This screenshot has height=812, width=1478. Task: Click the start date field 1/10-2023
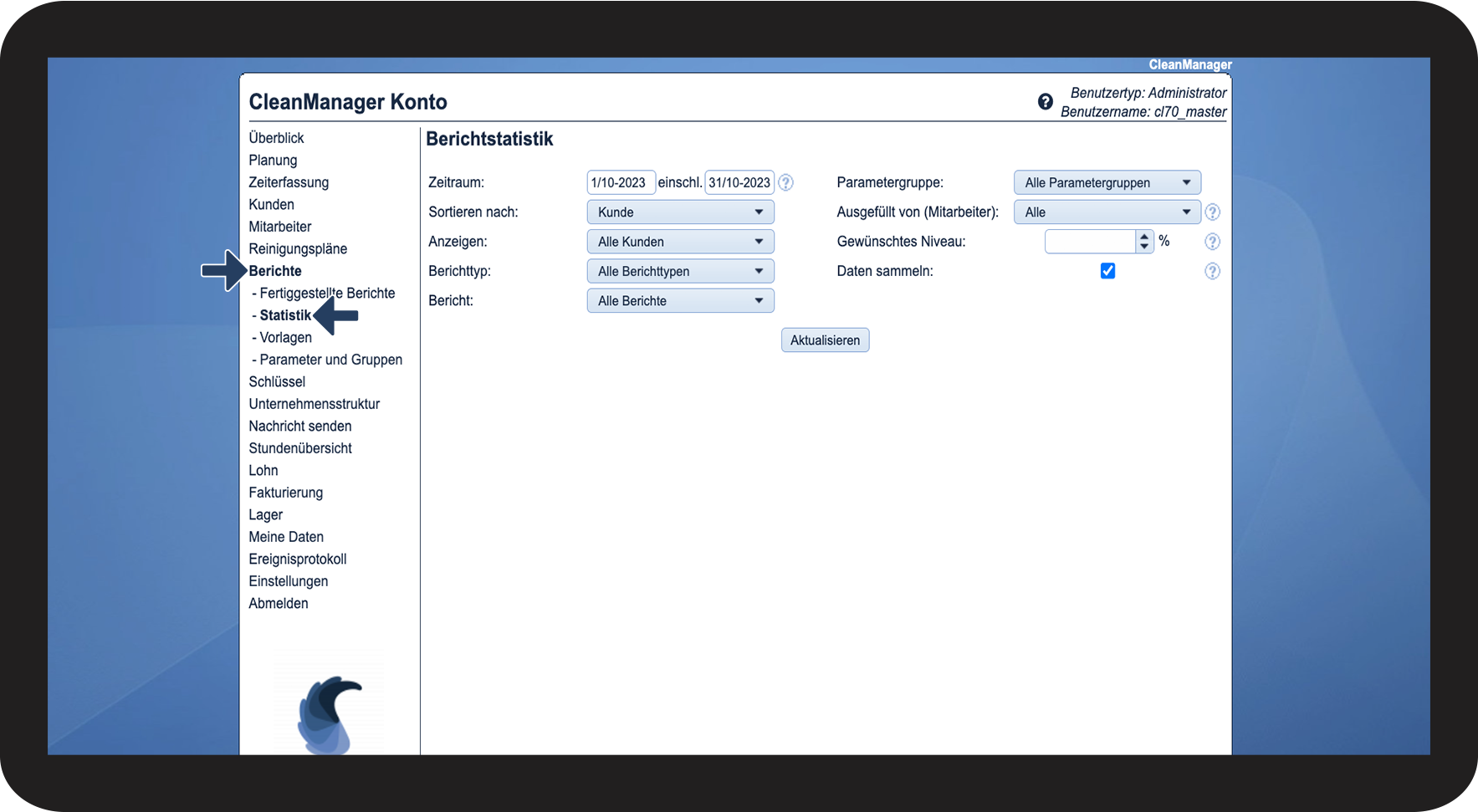(x=620, y=182)
